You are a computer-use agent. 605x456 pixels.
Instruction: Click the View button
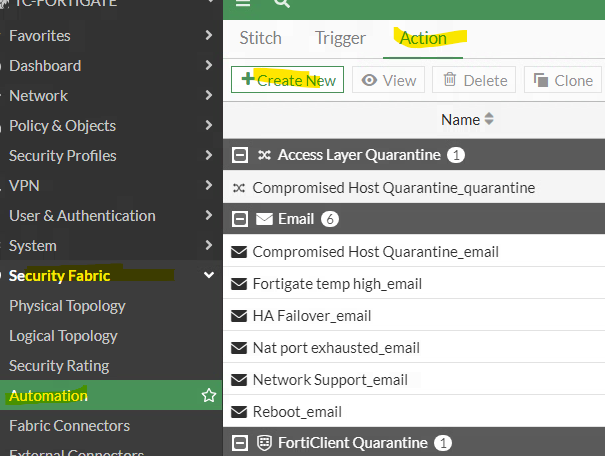(x=389, y=80)
